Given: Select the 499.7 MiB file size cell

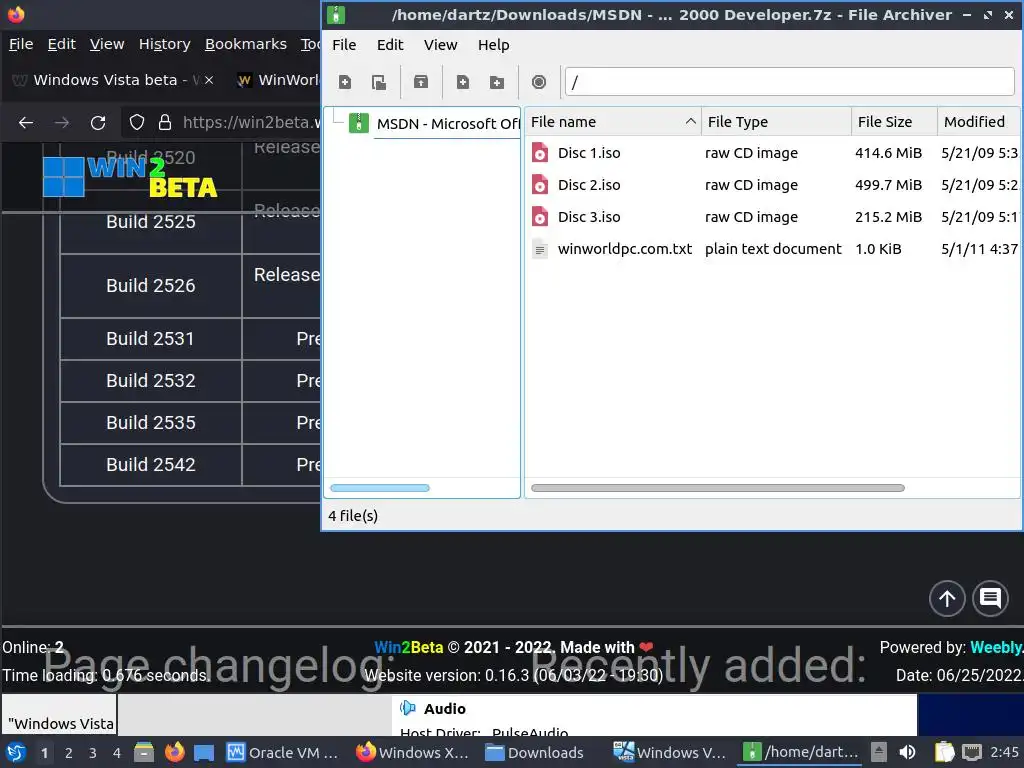Looking at the screenshot, I should (x=888, y=185).
